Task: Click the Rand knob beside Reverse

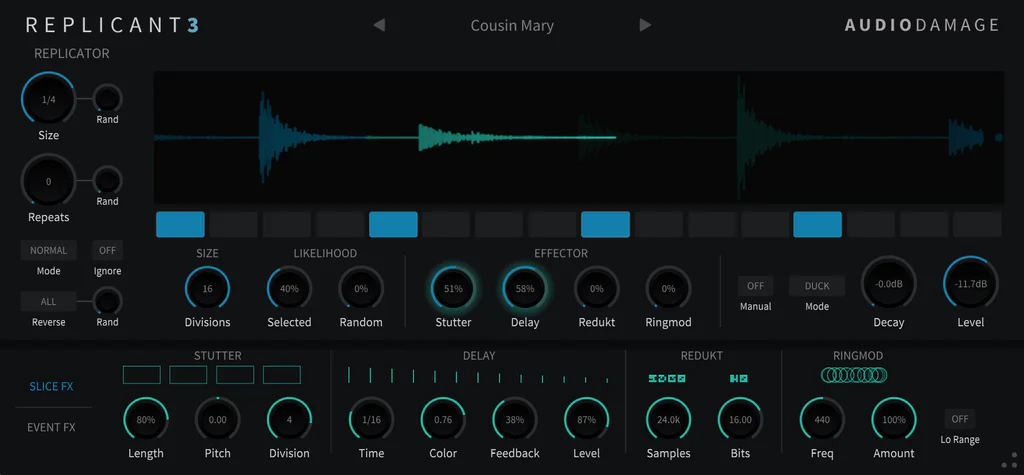Action: point(107,301)
